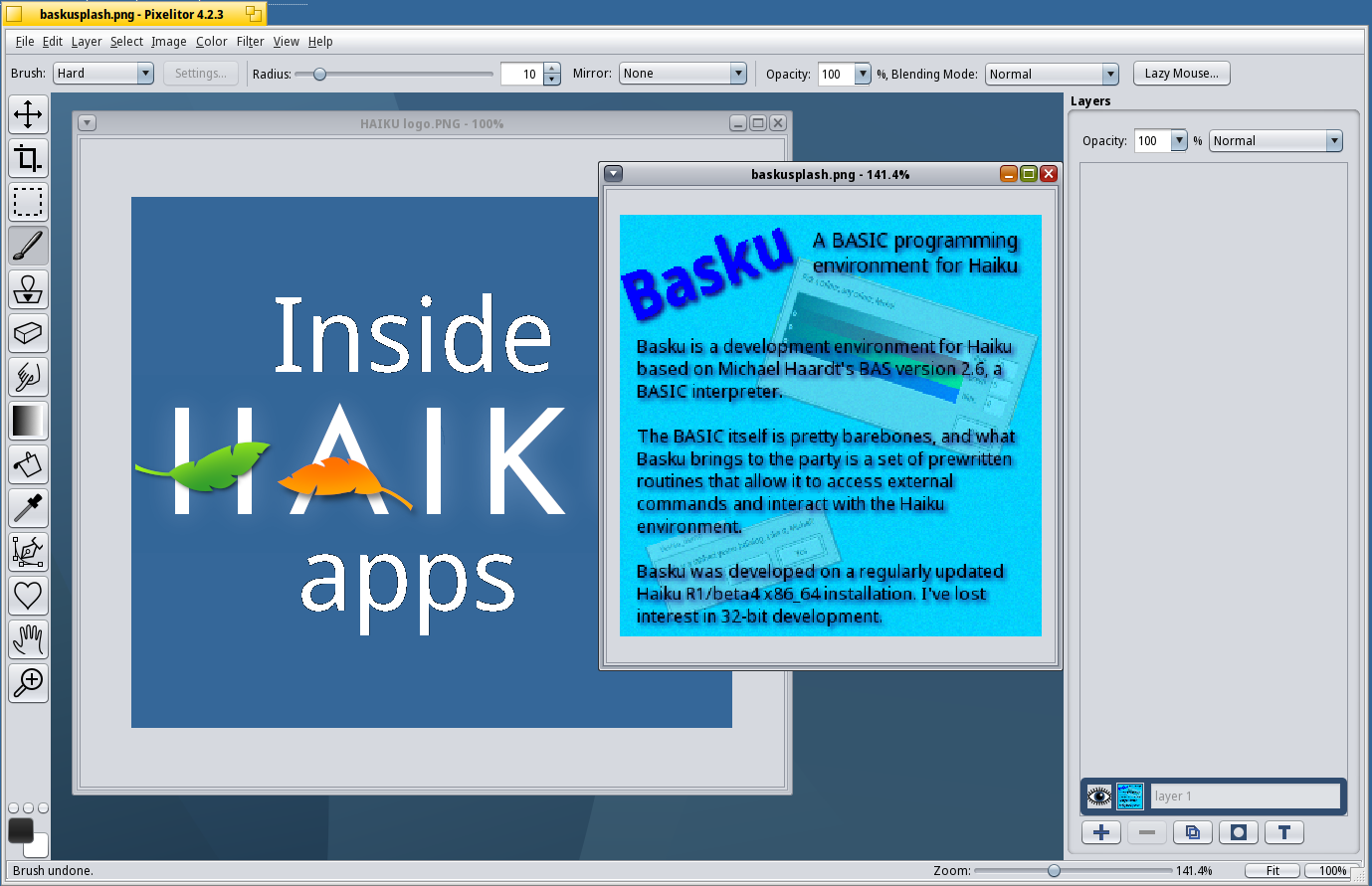The height and width of the screenshot is (886, 1372).
Task: Open the Image menu
Action: tap(169, 42)
